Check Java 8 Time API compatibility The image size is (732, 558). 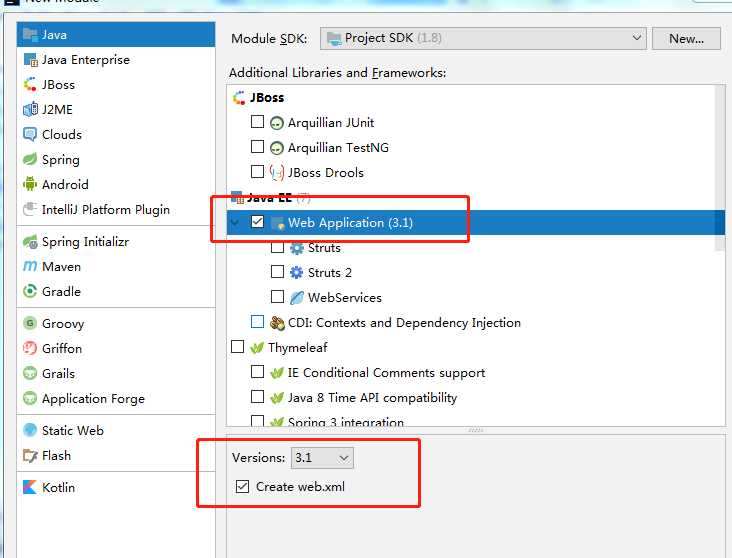click(x=257, y=396)
